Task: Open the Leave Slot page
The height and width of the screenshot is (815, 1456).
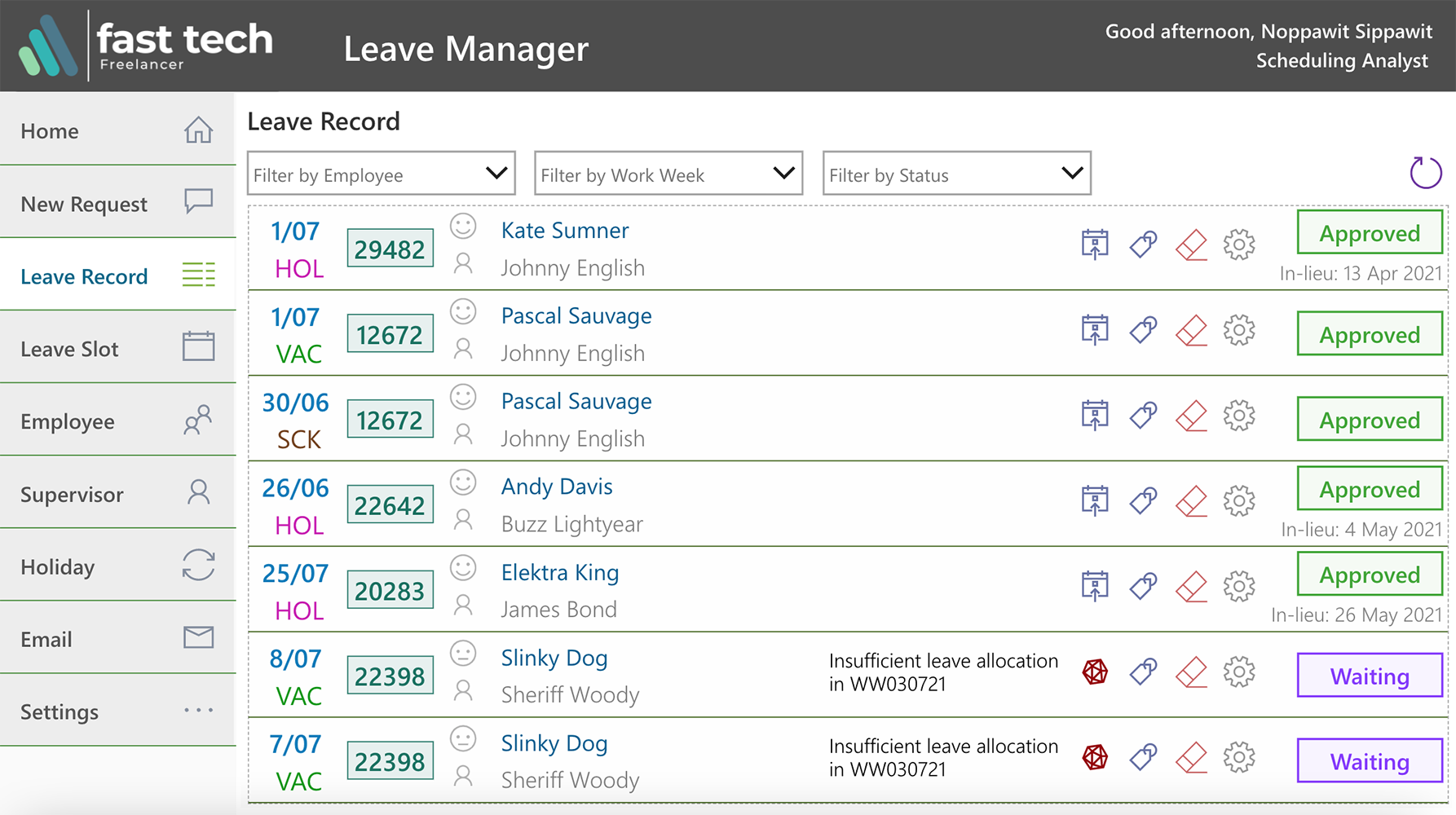Action: tap(117, 348)
